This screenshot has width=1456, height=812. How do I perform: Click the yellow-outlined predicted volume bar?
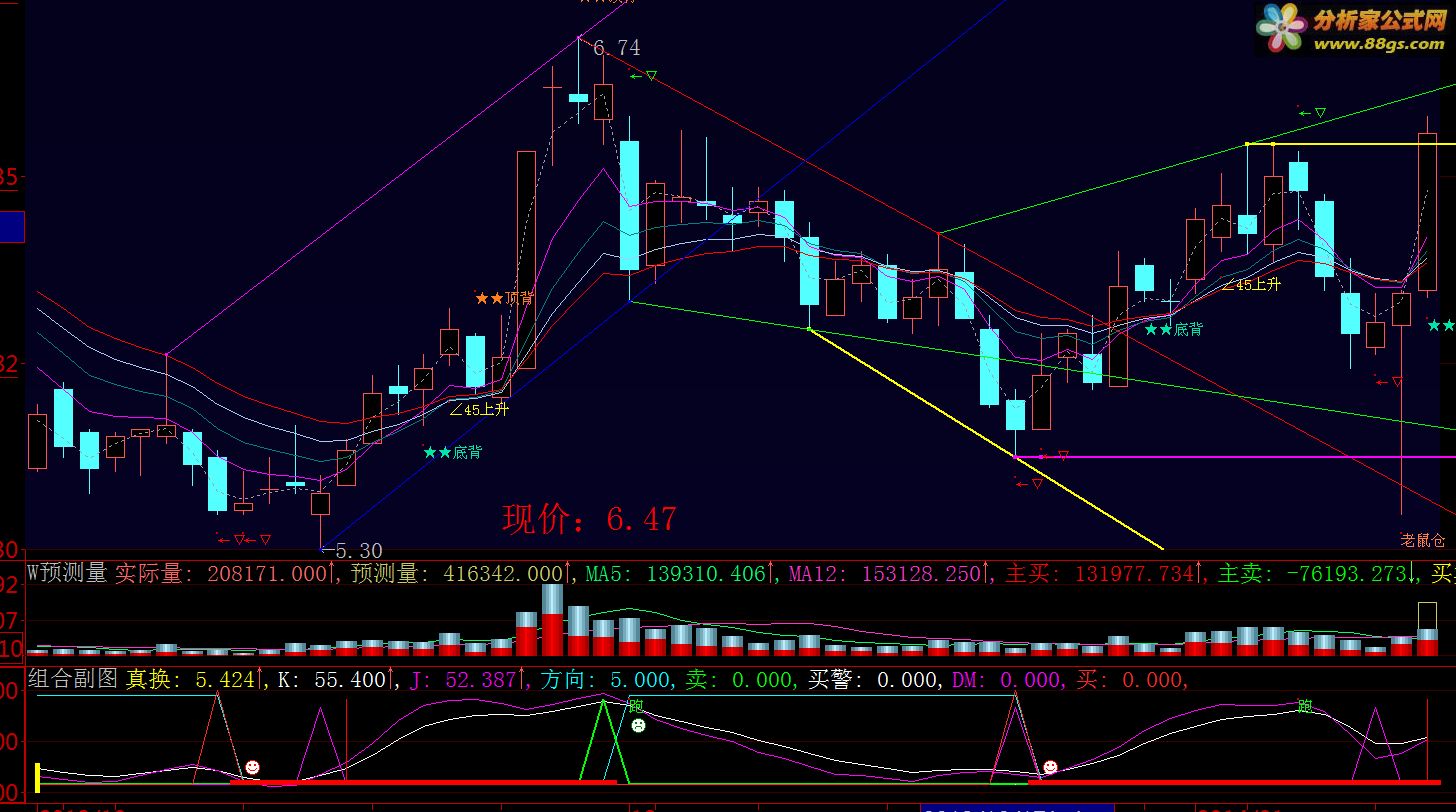pos(1428,616)
